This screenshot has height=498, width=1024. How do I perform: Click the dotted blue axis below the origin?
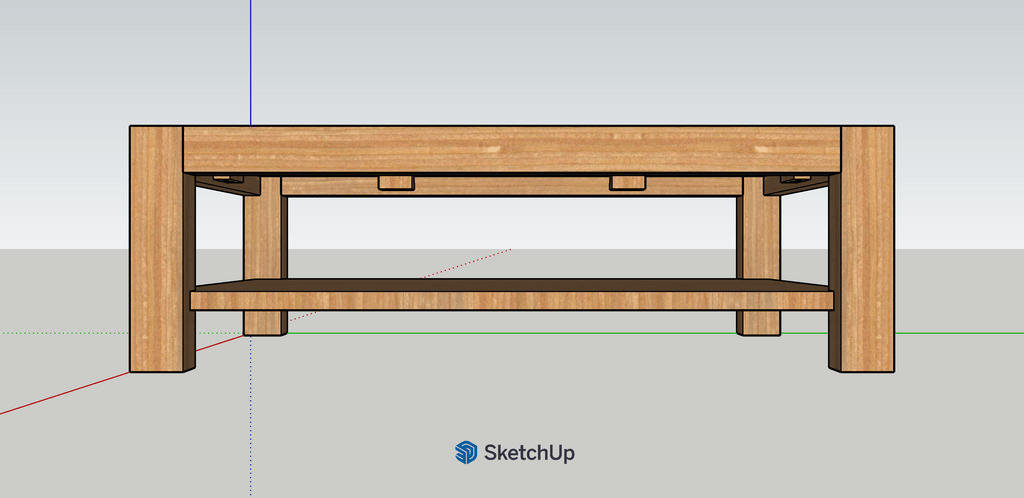click(250, 420)
